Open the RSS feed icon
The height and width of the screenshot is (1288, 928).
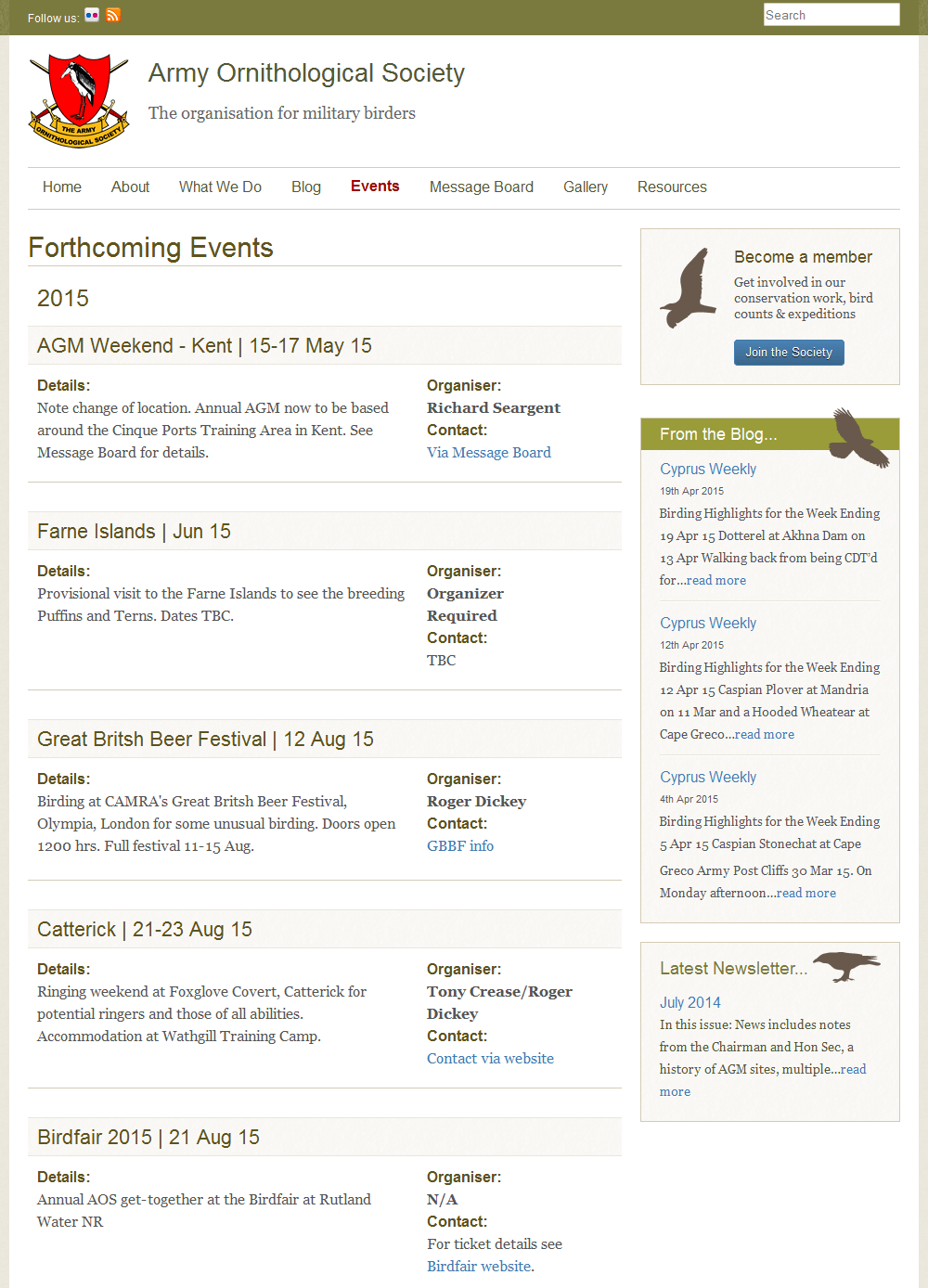click(x=113, y=15)
